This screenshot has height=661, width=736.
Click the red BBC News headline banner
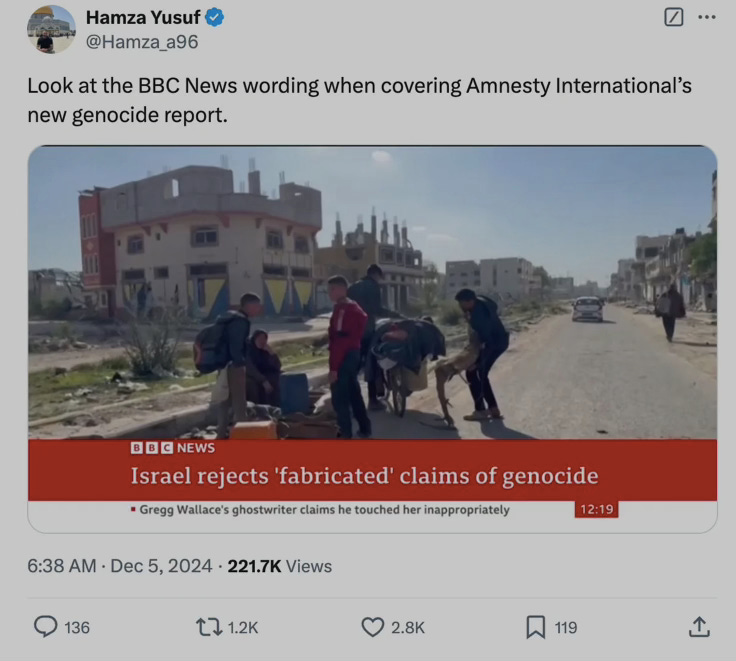pos(372,470)
